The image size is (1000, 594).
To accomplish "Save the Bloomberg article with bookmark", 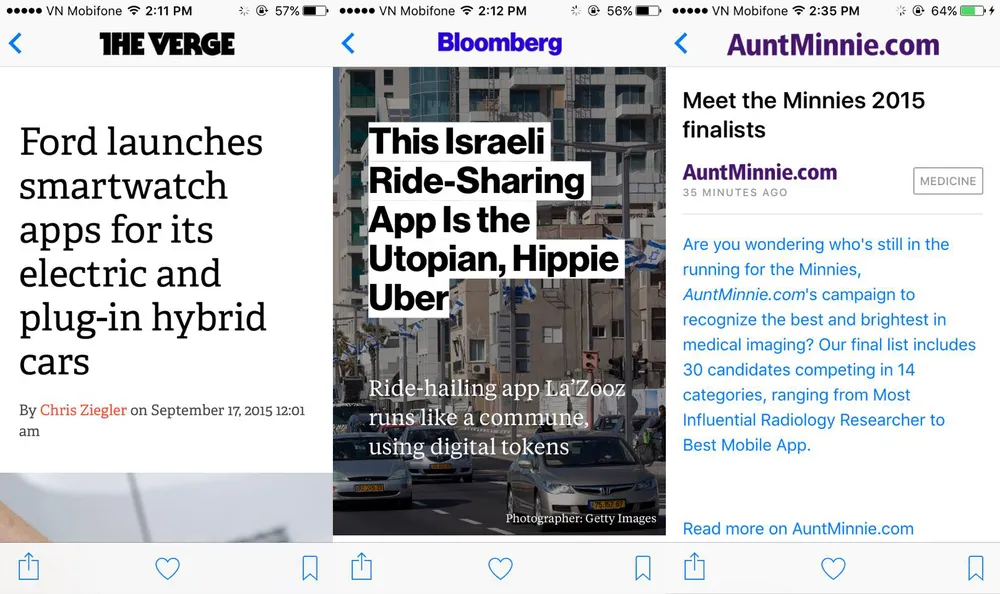I will coord(643,568).
